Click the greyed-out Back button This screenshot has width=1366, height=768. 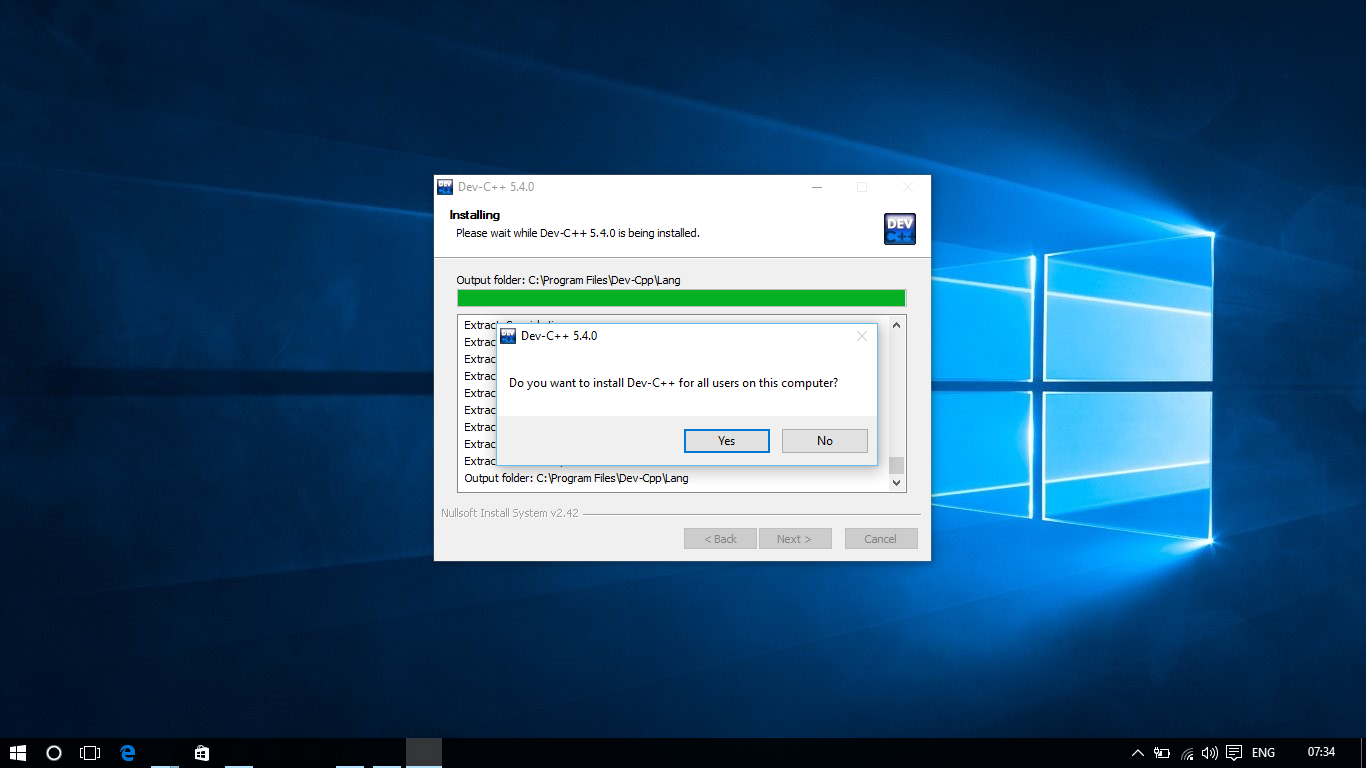(x=720, y=539)
